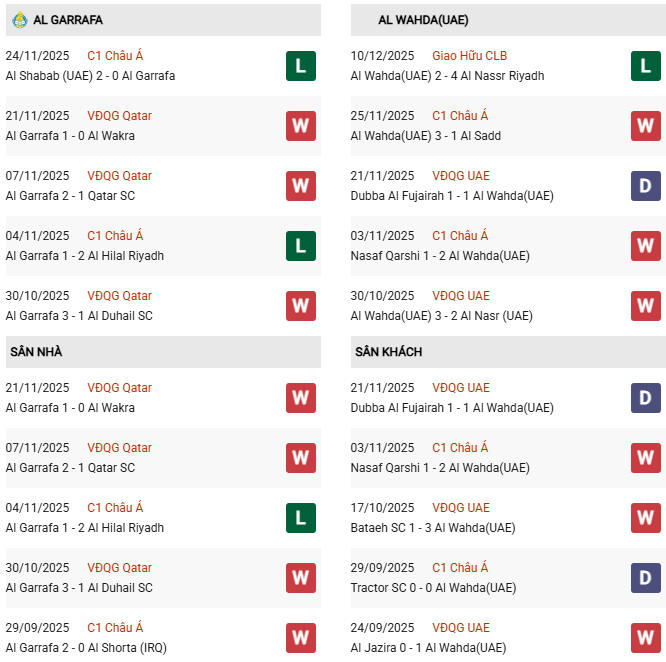Select the SÂN KHÁCH section header

388,352
